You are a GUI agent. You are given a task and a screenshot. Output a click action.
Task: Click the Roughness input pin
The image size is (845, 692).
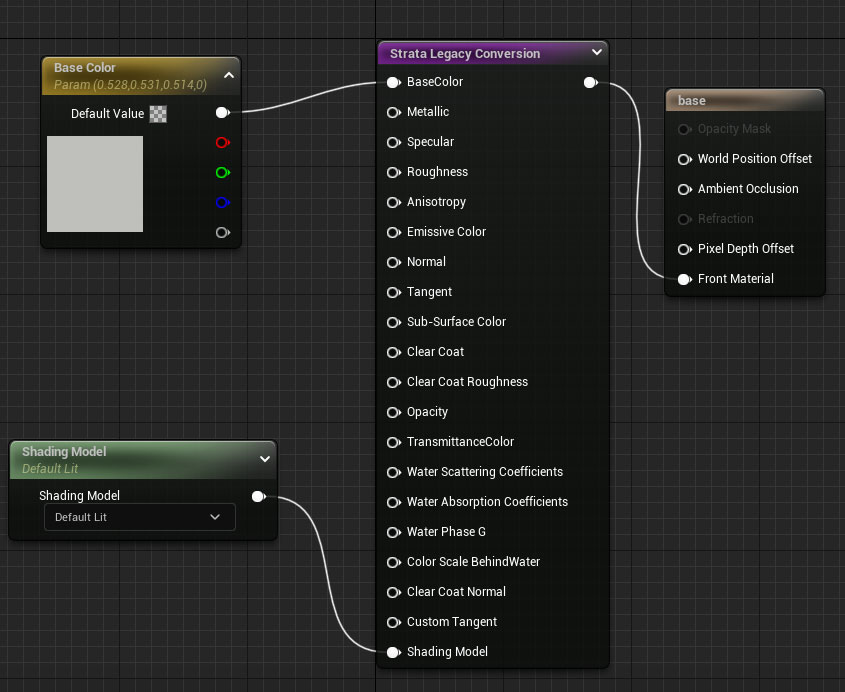tap(394, 172)
